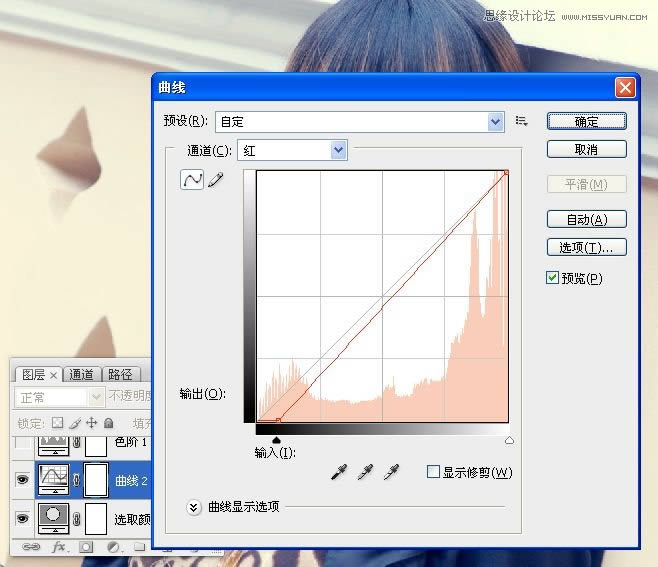The width and height of the screenshot is (658, 567).
Task: Click the link layers icon
Action: pos(31,547)
